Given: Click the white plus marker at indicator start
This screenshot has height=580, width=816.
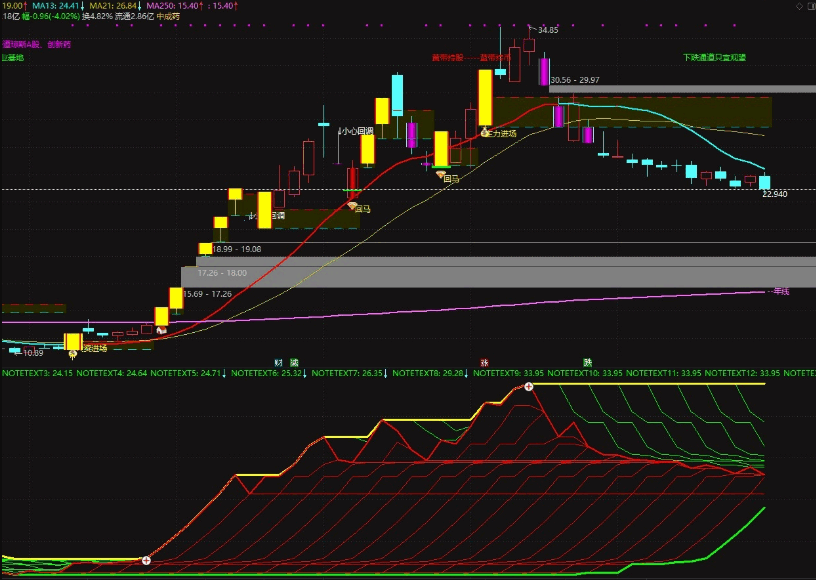Looking at the screenshot, I should 146,560.
